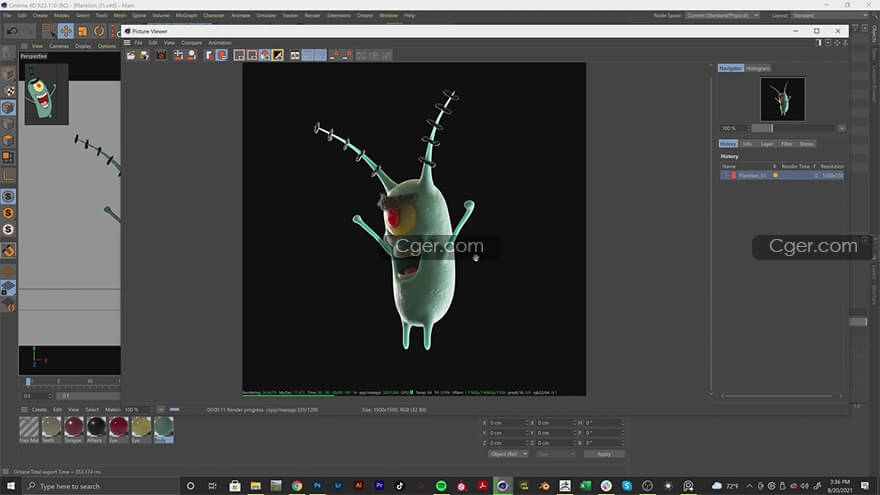
Task: Click Save Image icon in Picture Viewer
Action: coord(144,55)
